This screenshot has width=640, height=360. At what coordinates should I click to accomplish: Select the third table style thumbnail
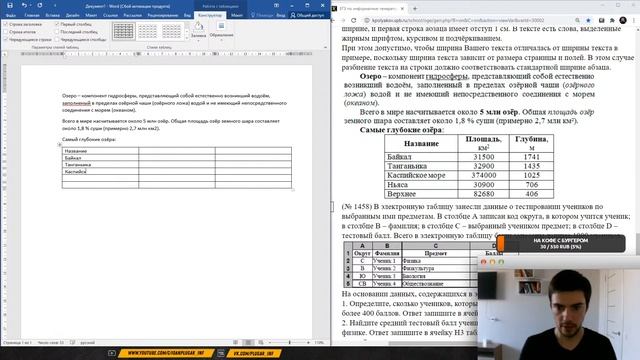(171, 31)
